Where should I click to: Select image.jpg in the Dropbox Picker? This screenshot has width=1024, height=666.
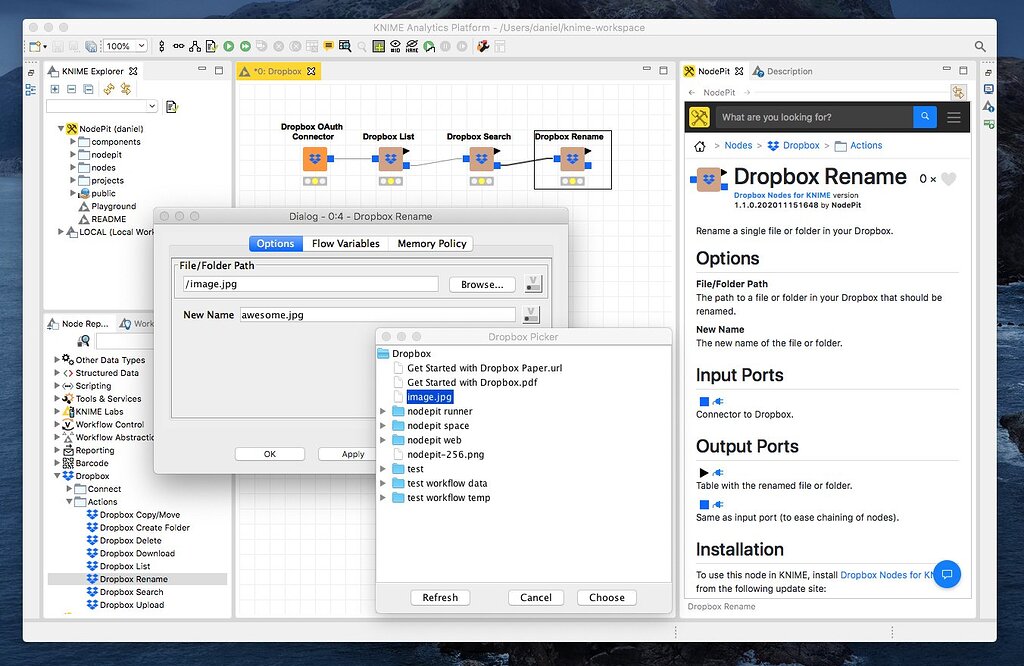tap(429, 397)
